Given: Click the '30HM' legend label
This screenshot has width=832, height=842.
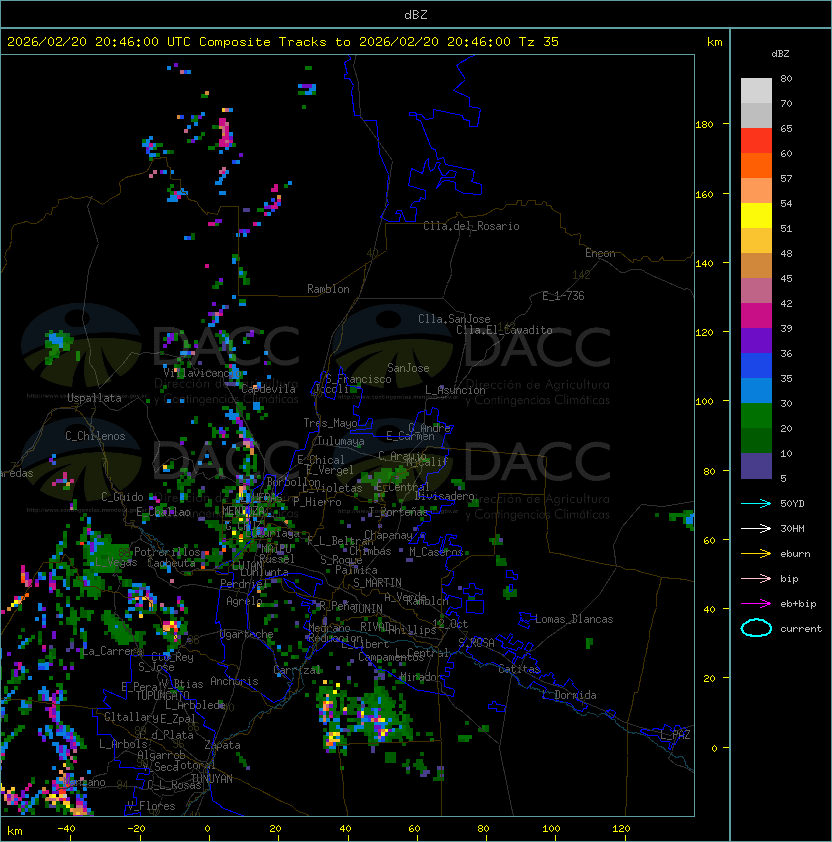Looking at the screenshot, I should point(792,528).
